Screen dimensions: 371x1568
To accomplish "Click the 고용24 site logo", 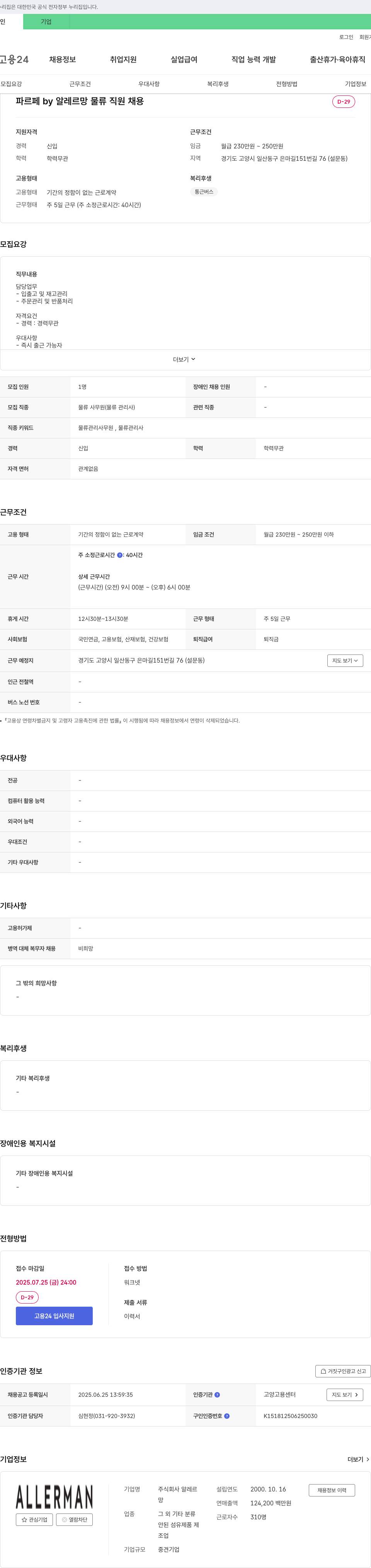I will pyautogui.click(x=14, y=59).
